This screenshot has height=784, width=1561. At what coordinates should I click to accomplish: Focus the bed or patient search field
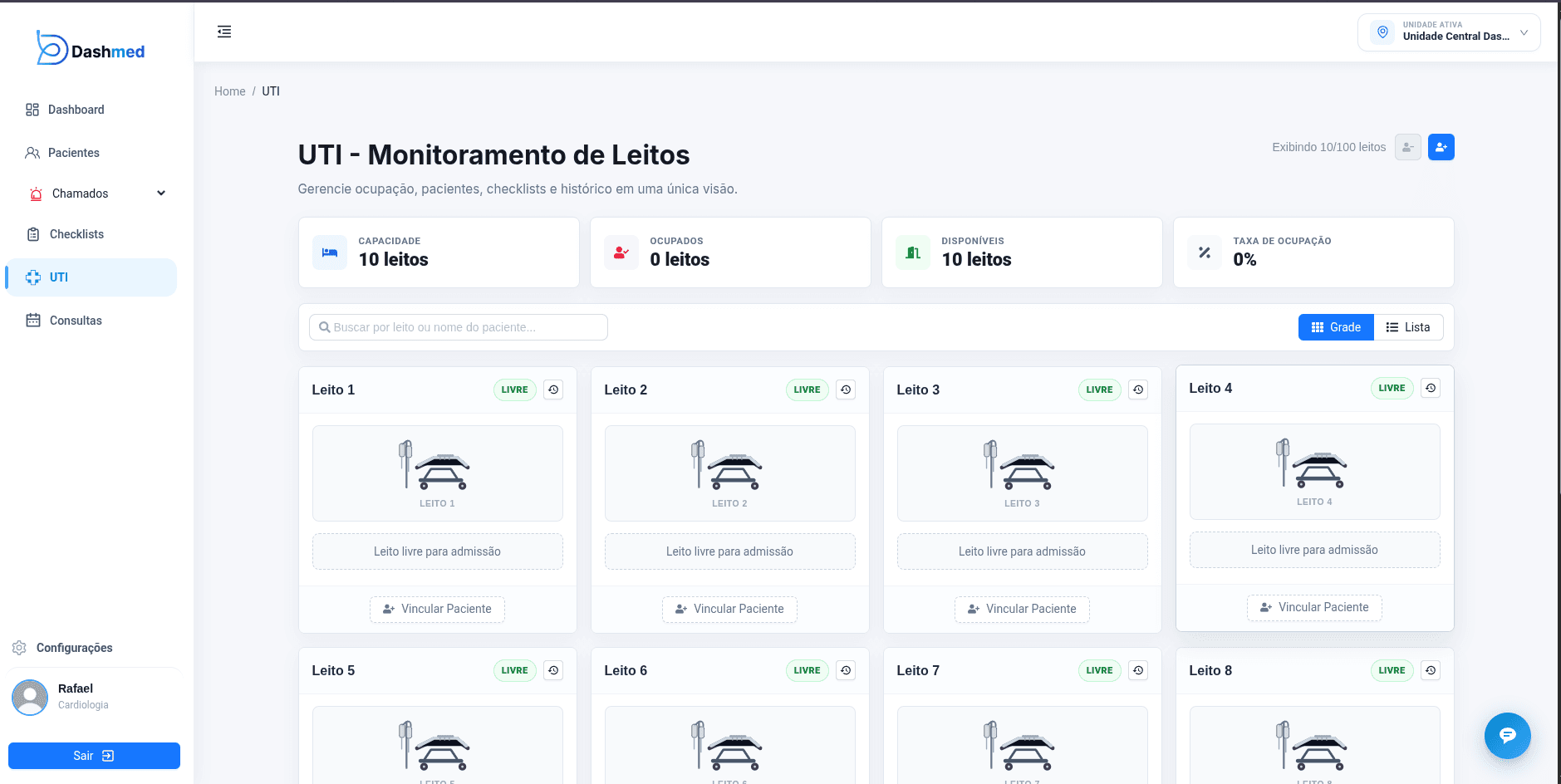tap(459, 327)
